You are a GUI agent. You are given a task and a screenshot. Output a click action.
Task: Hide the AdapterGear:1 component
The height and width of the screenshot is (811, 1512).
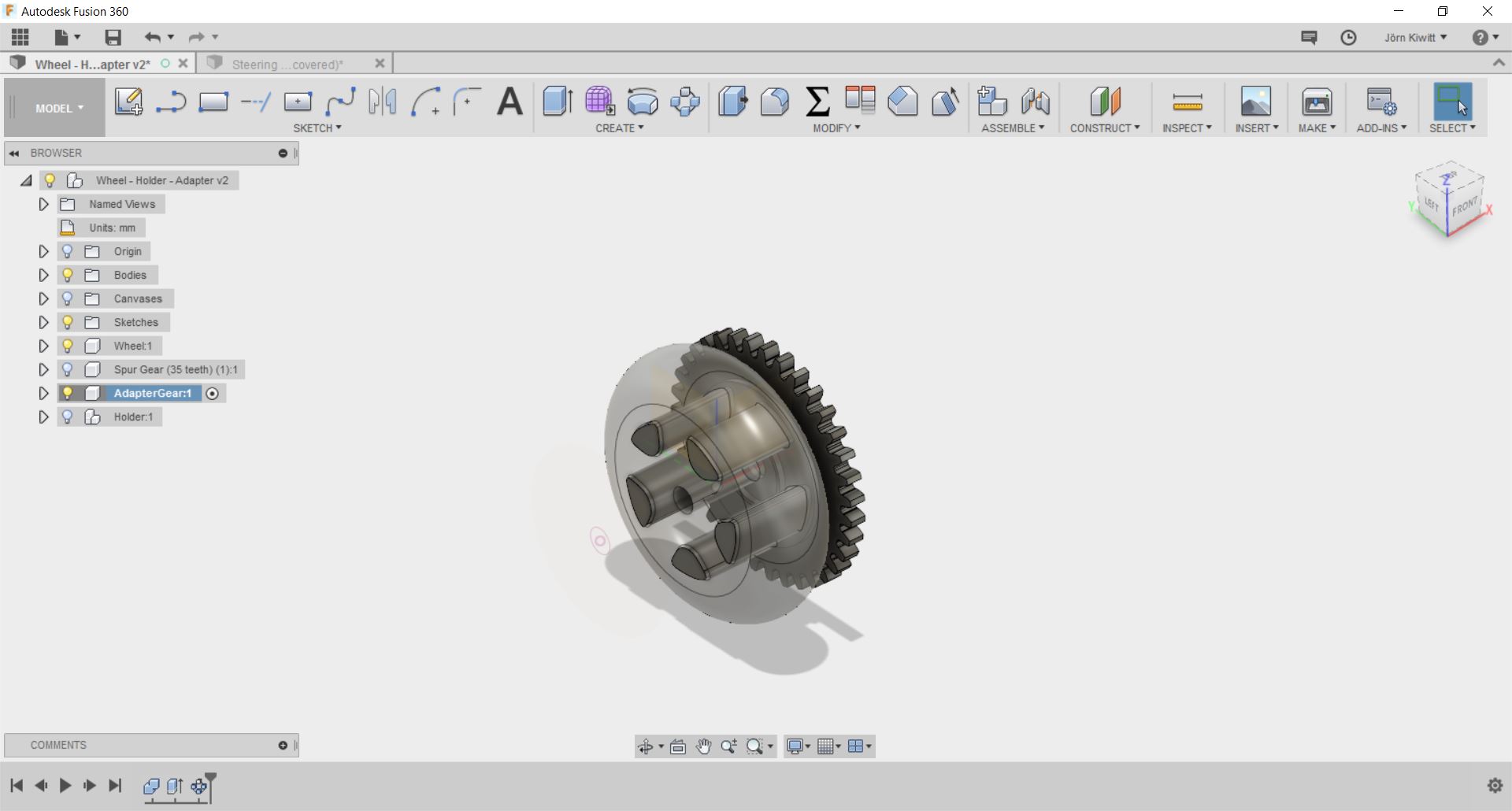click(x=68, y=393)
